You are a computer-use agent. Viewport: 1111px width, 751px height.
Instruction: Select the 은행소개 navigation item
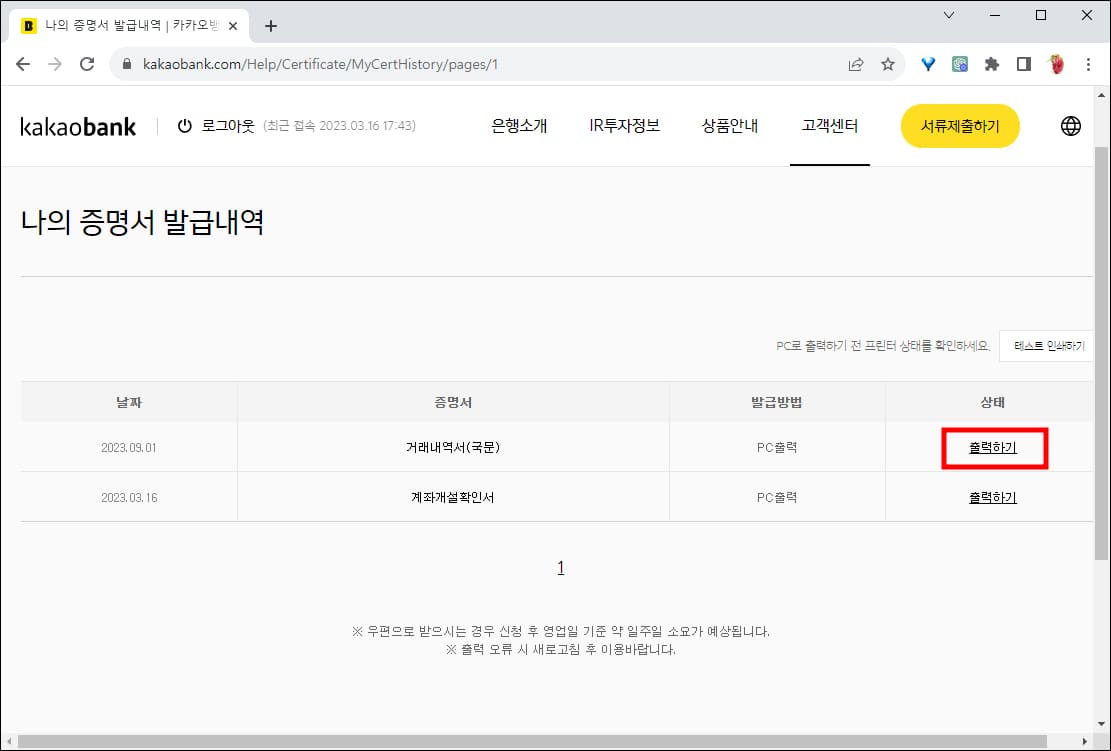pos(519,126)
